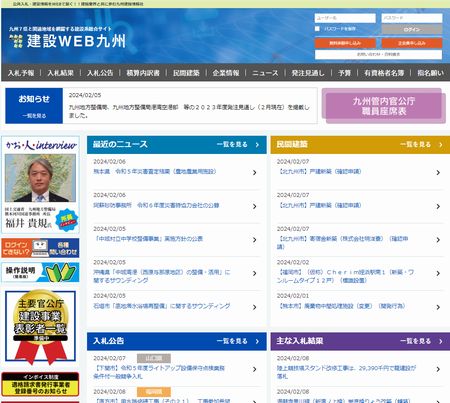
Task: Click chevron beside 【熊本市】廃棄物中間処理施設 row
Action: click(x=438, y=307)
